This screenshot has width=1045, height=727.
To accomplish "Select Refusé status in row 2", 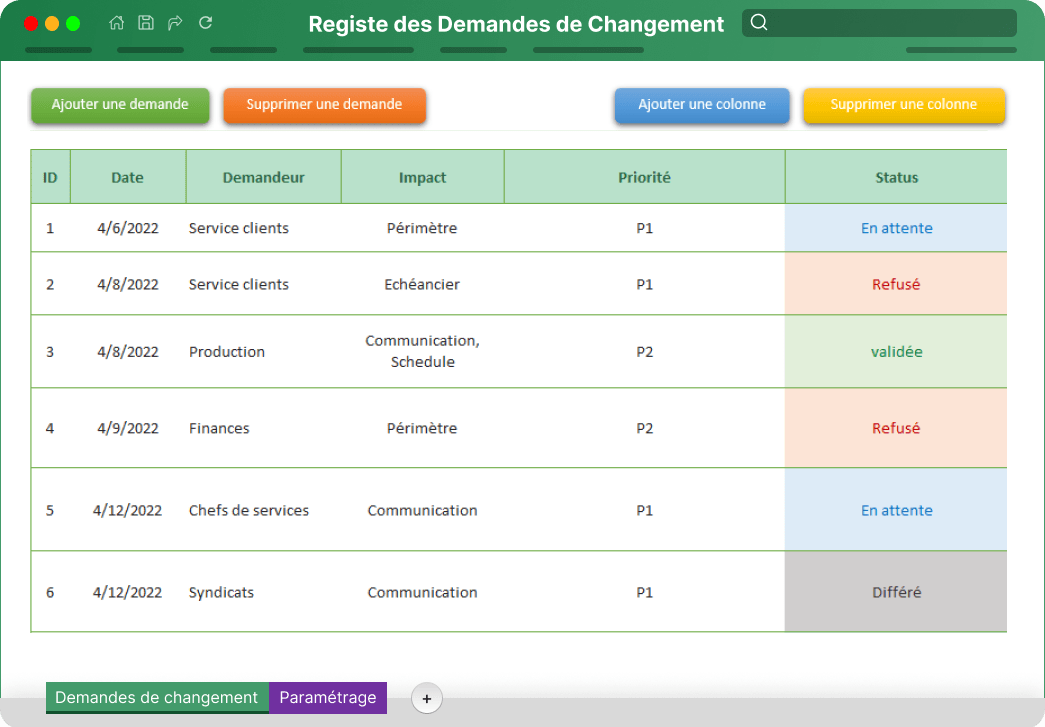I will 896,284.
